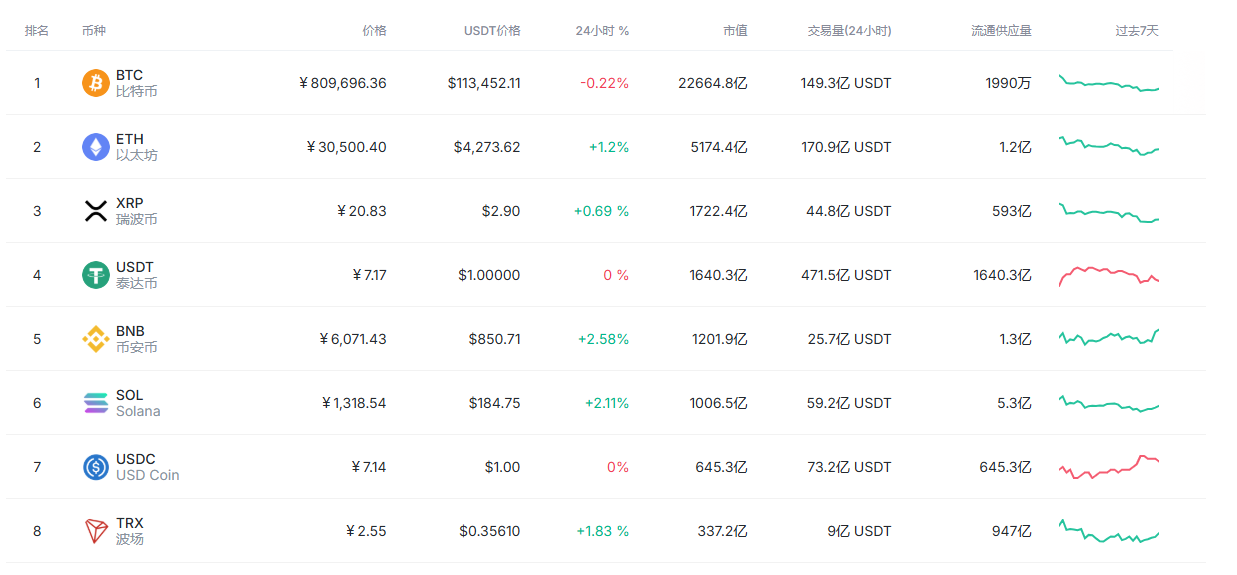Image resolution: width=1237 pixels, height=575 pixels.
Task: Sort by 交易量(24小时) column header
Action: click(x=849, y=31)
